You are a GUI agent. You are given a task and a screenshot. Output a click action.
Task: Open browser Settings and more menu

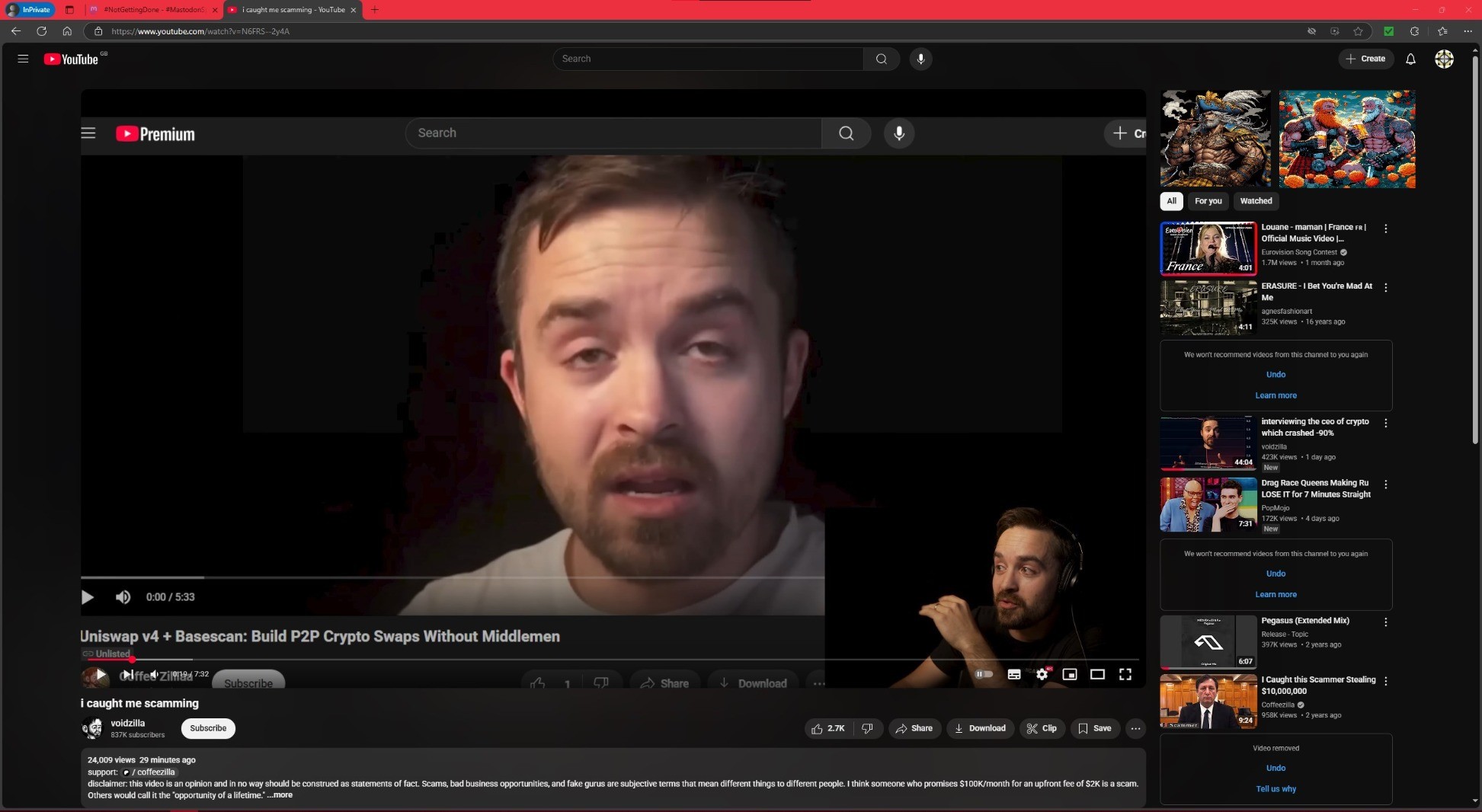(x=1468, y=31)
